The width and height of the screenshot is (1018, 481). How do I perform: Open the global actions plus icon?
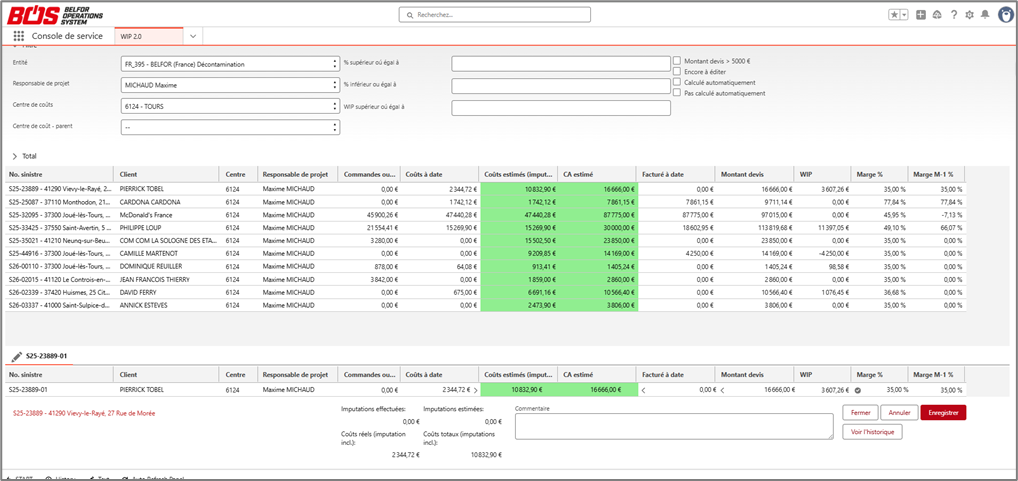921,15
